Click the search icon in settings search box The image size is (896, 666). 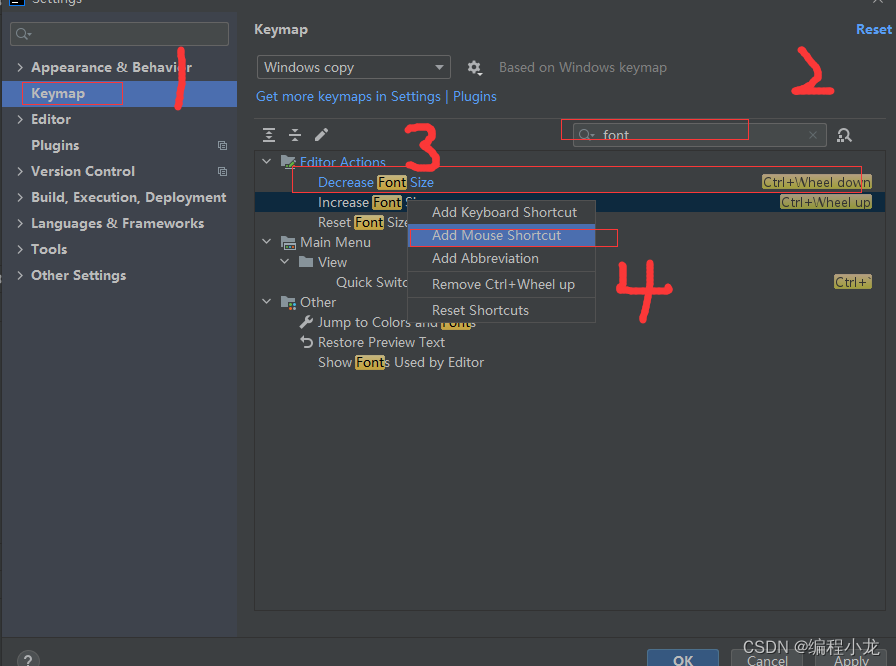tap(23, 34)
